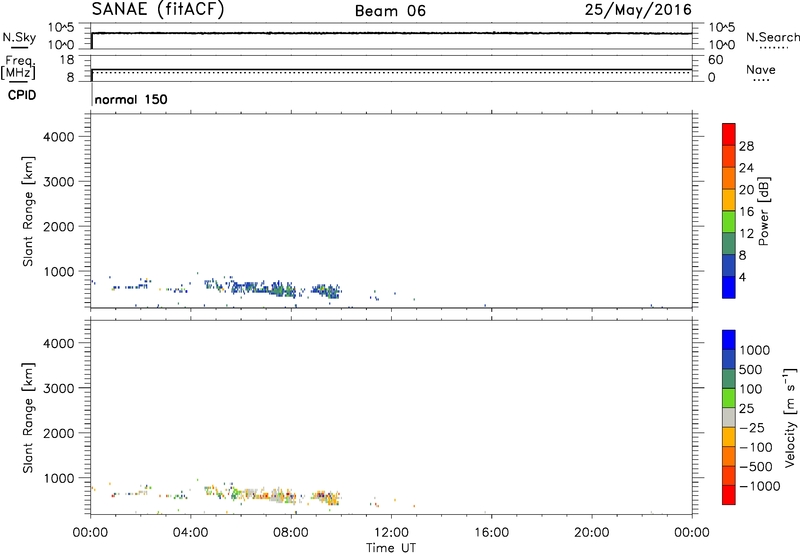
Task: Pick the teal power segment between 8 and 12
Action: pos(729,243)
